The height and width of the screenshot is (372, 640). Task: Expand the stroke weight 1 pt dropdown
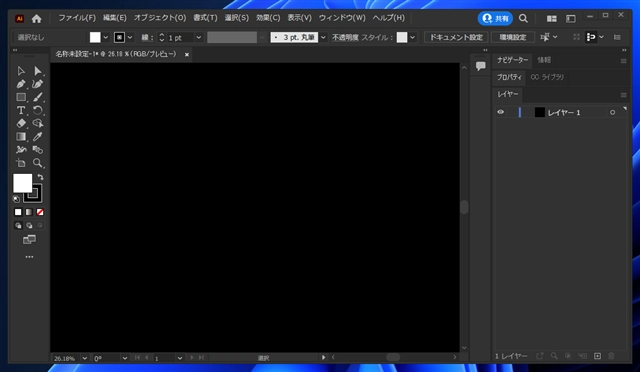click(198, 37)
